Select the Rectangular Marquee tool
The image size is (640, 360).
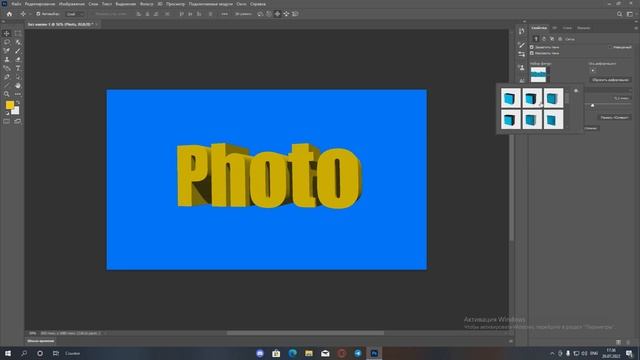click(18, 33)
